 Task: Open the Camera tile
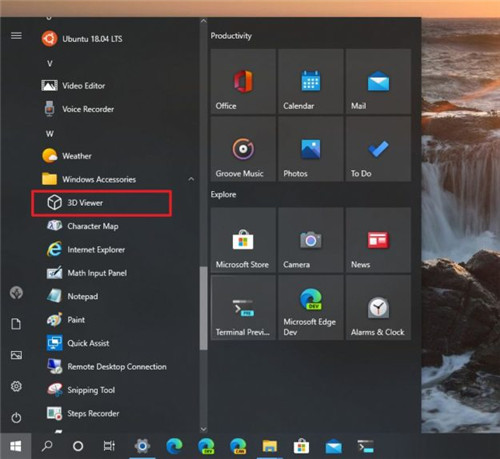(x=311, y=240)
